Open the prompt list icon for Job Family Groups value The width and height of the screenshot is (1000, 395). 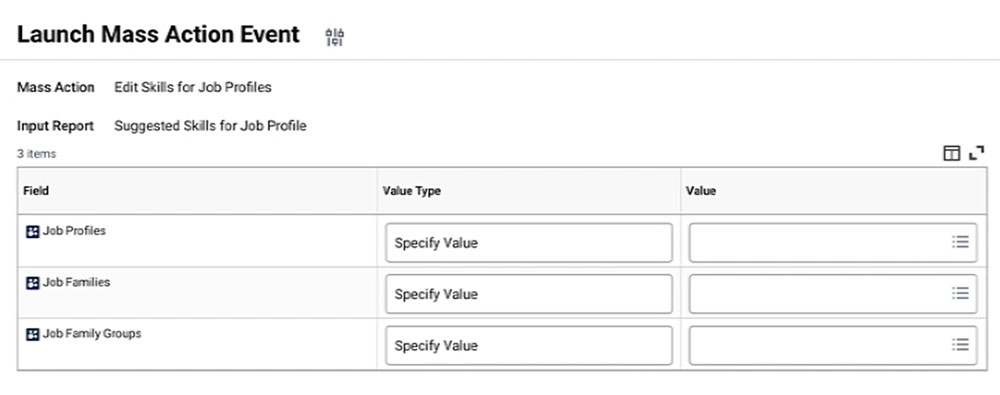(960, 345)
